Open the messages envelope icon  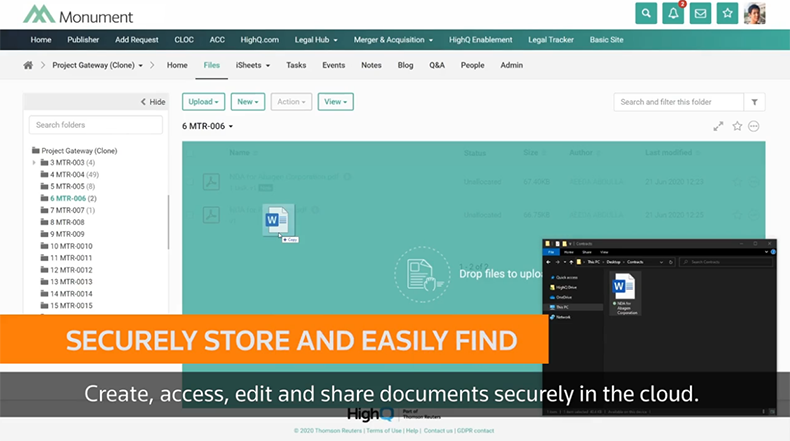pyautogui.click(x=701, y=13)
